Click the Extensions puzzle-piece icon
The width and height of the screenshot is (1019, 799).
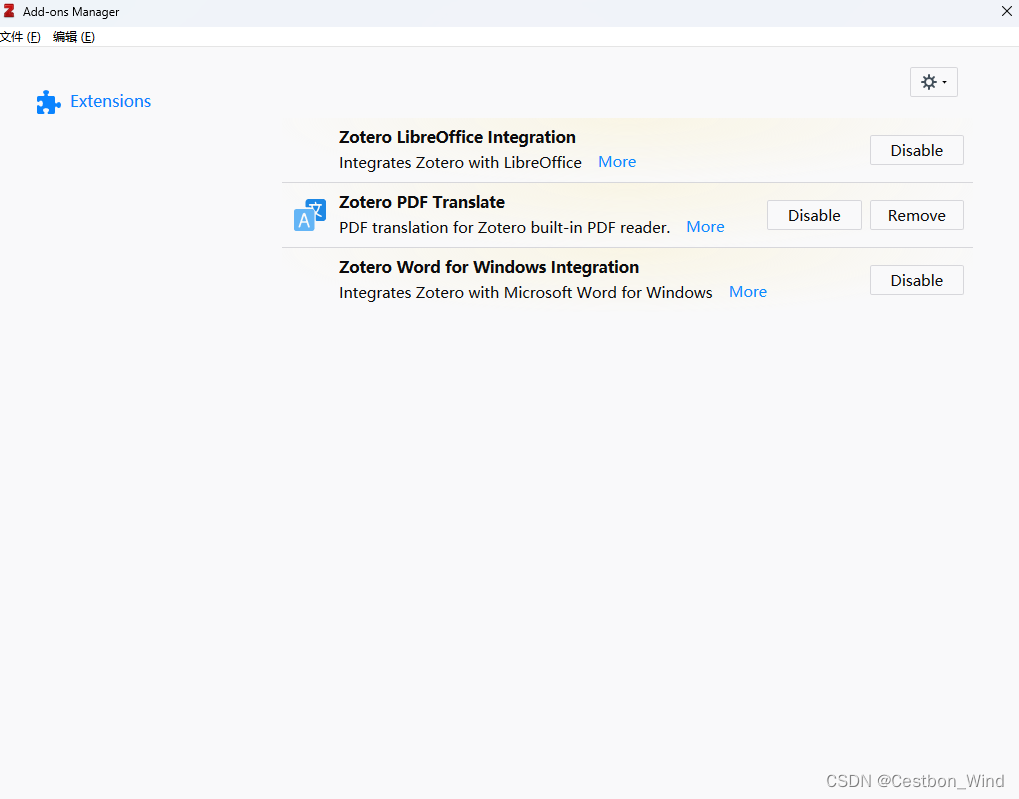coord(49,102)
